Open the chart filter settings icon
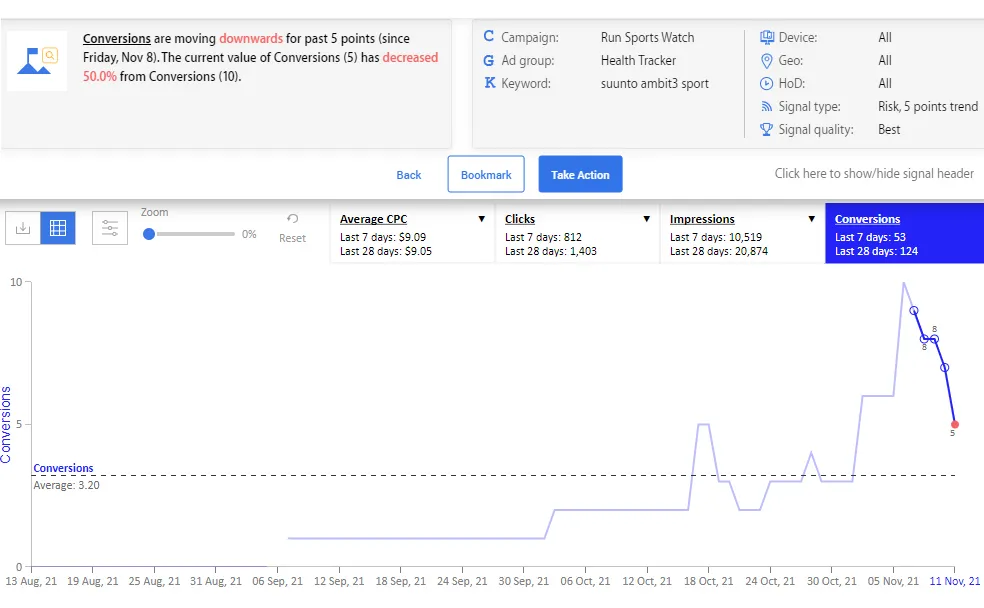Image resolution: width=984 pixels, height=608 pixels. [x=110, y=228]
